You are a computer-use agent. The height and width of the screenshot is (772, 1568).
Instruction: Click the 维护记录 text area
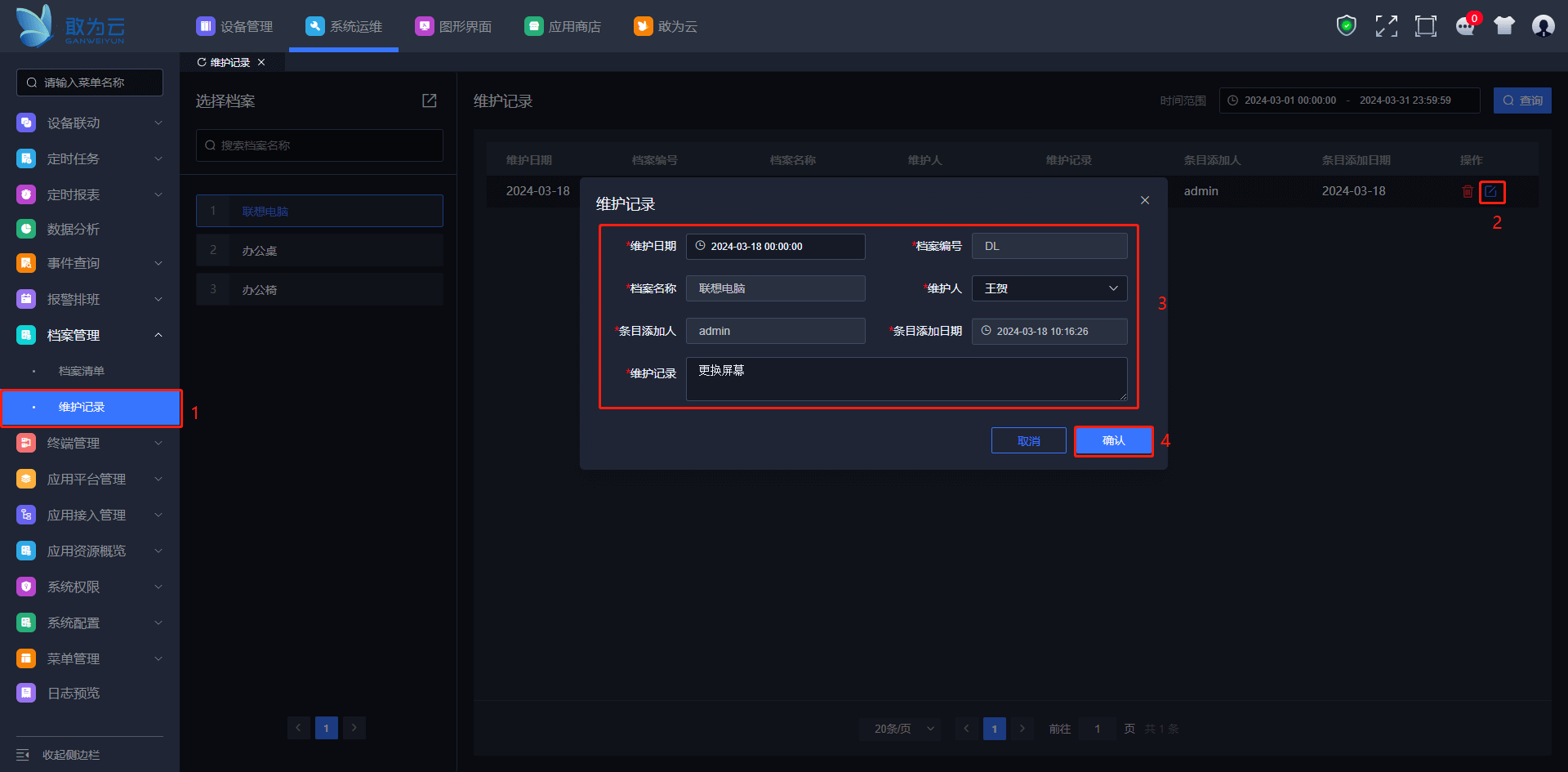coord(906,378)
